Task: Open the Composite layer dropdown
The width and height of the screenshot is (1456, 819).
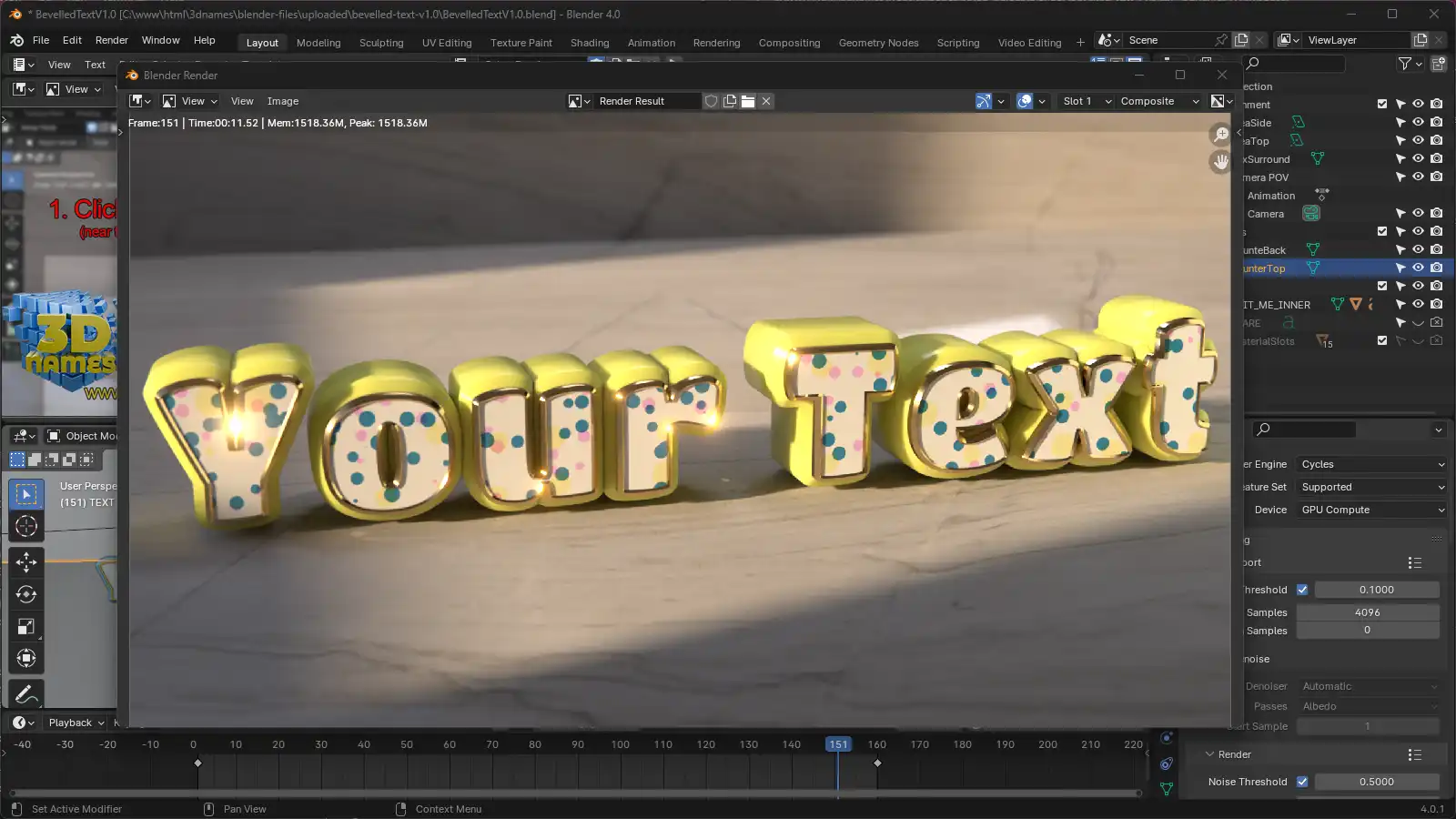Action: pyautogui.click(x=1159, y=101)
